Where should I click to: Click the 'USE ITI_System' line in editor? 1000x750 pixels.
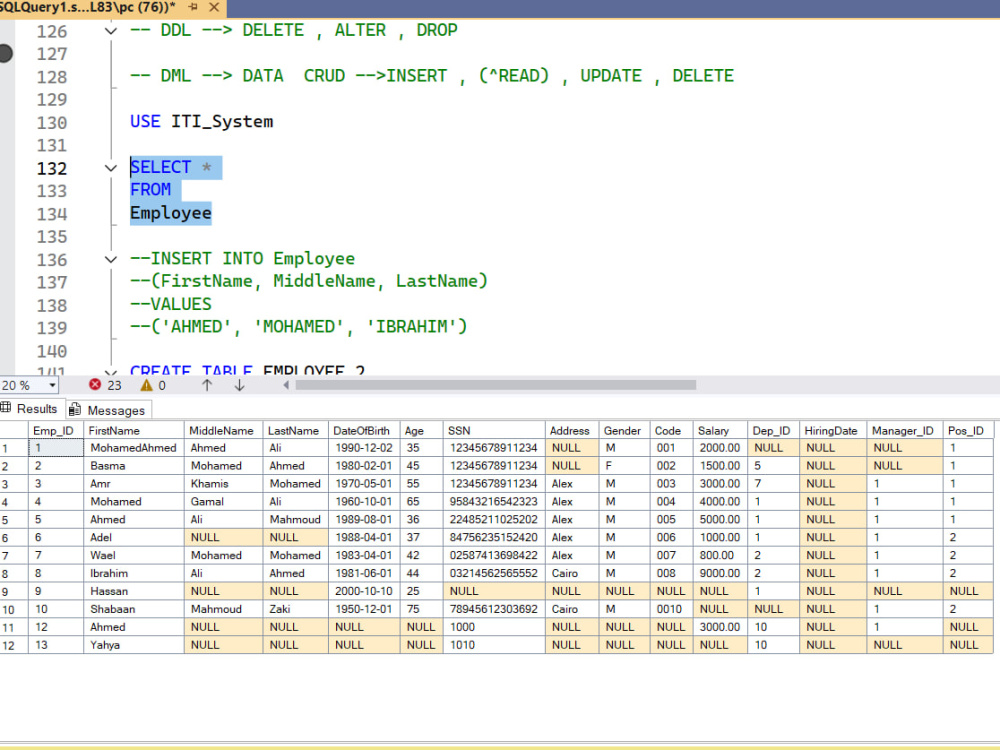click(202, 121)
